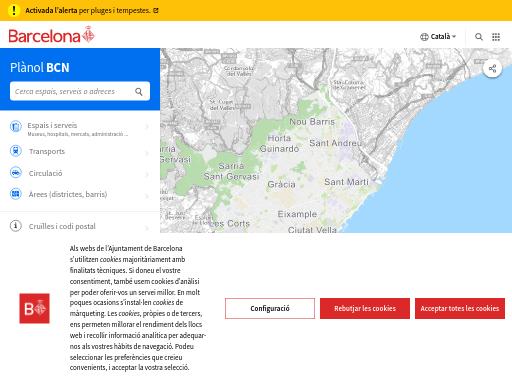
Task: Click the Sarrià Sant Gervasi map label
Action: click(x=231, y=171)
